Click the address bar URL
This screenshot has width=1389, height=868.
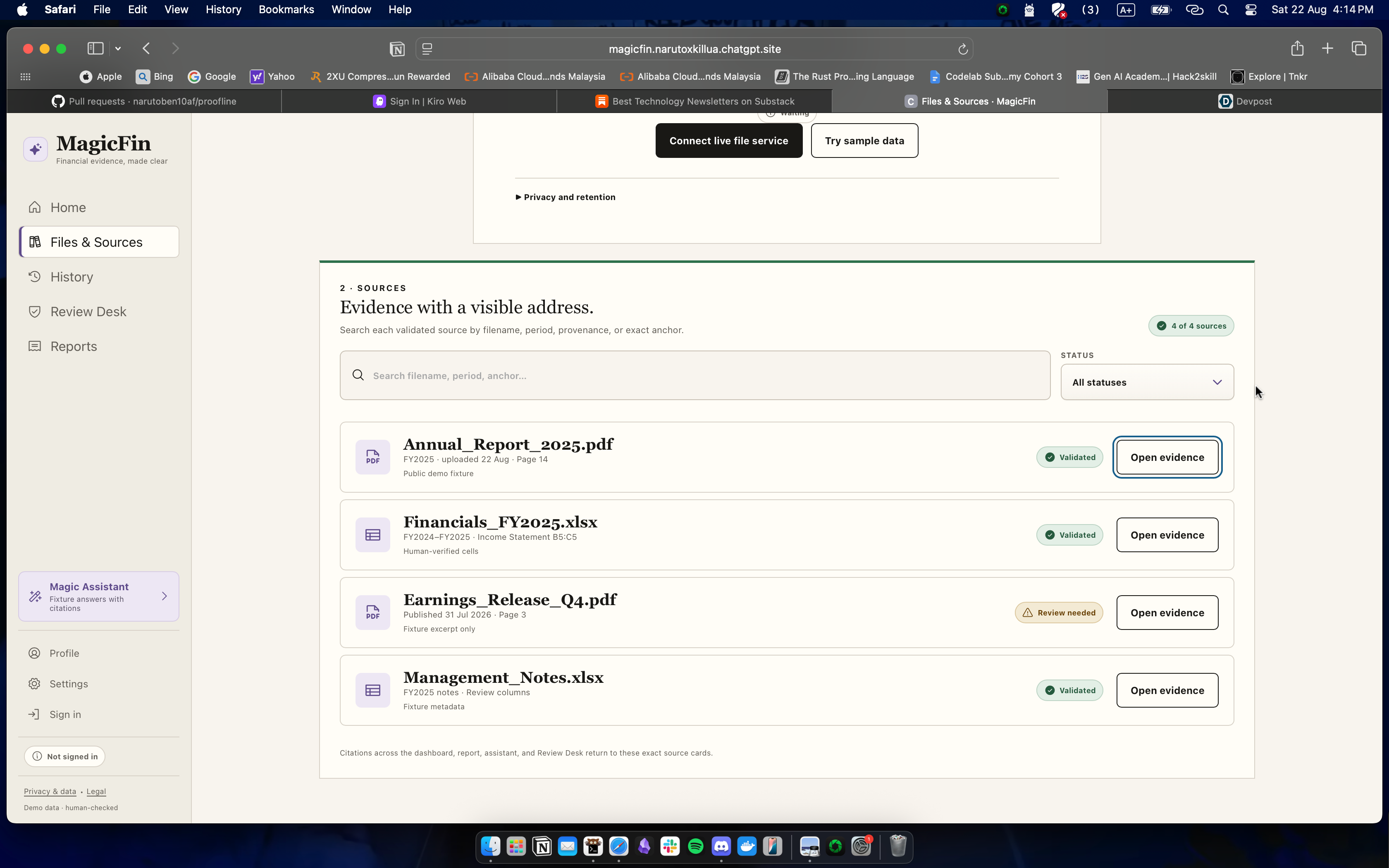pos(694,49)
